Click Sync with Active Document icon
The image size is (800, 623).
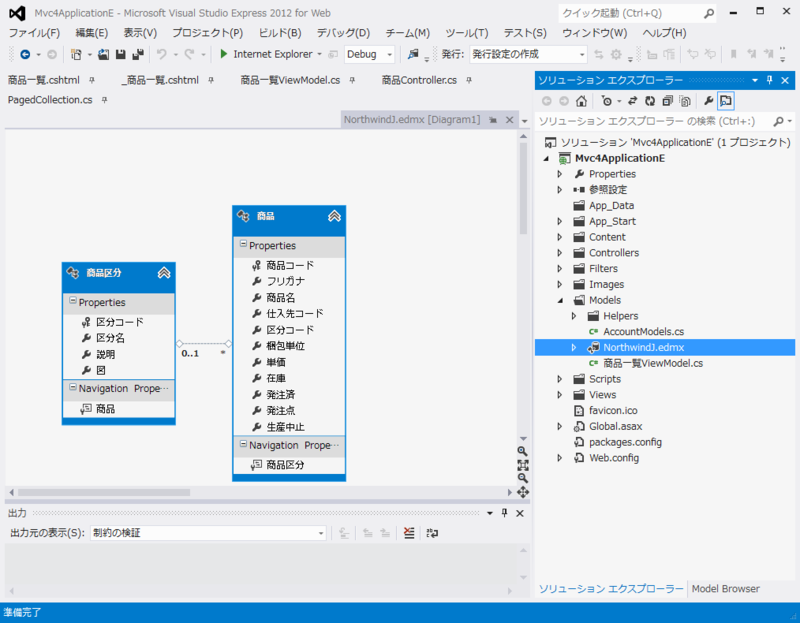pos(633,101)
